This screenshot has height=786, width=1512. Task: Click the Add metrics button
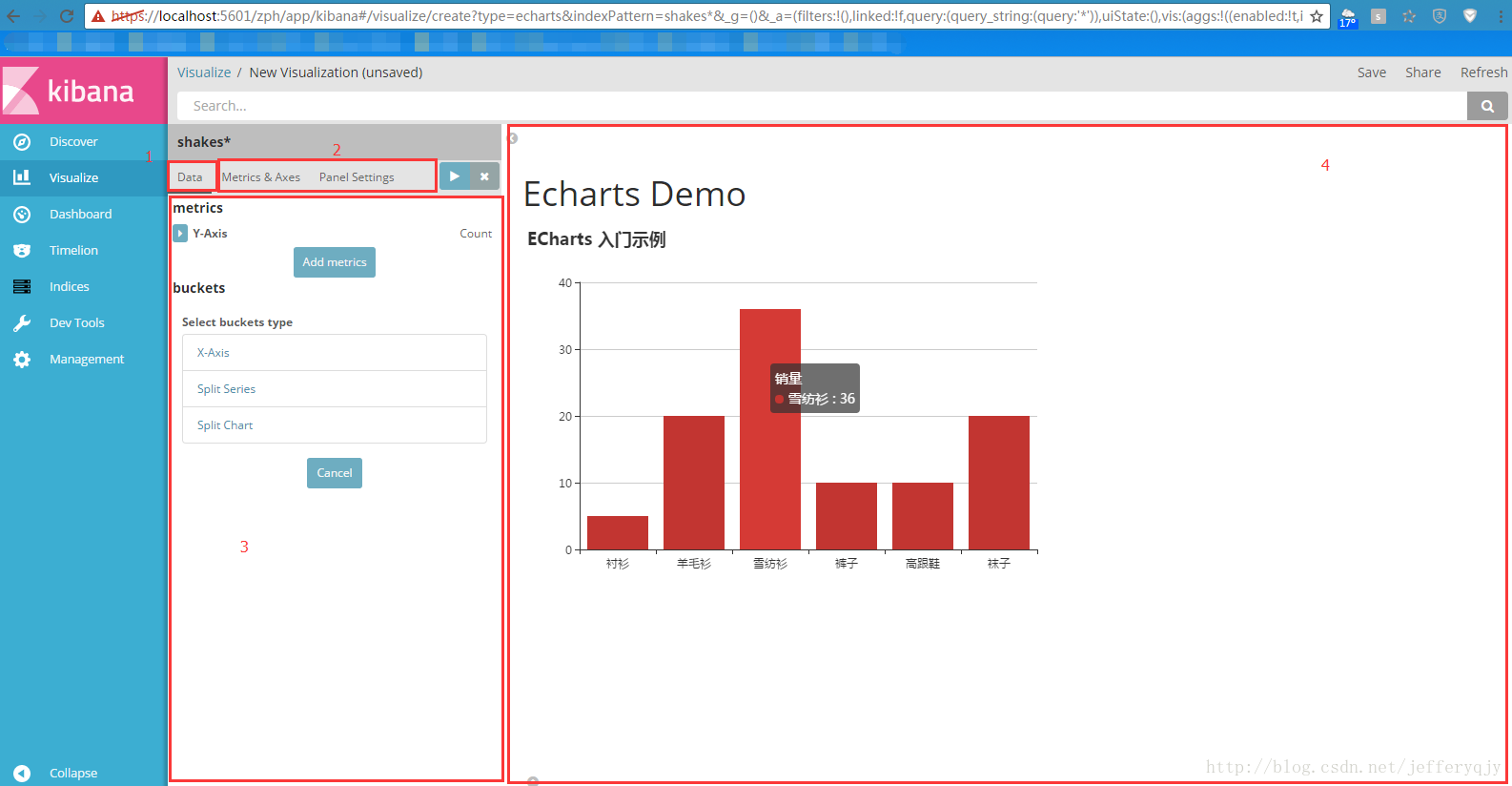coord(335,262)
